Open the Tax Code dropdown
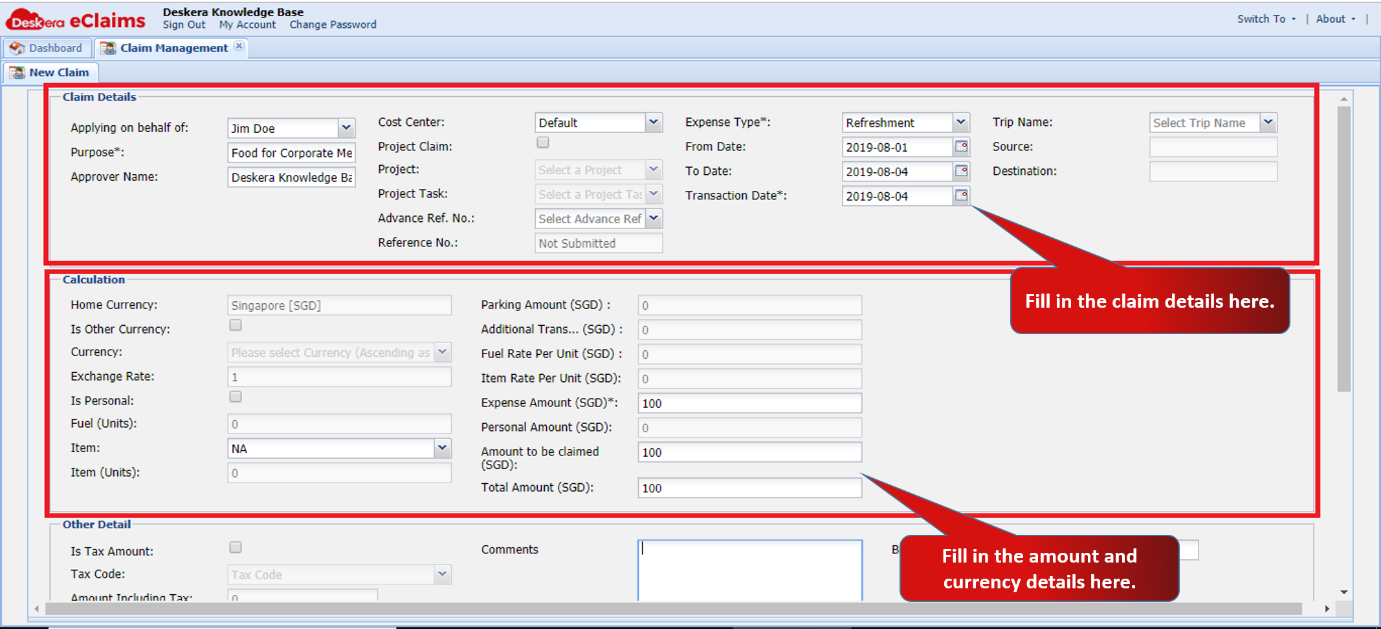 443,574
